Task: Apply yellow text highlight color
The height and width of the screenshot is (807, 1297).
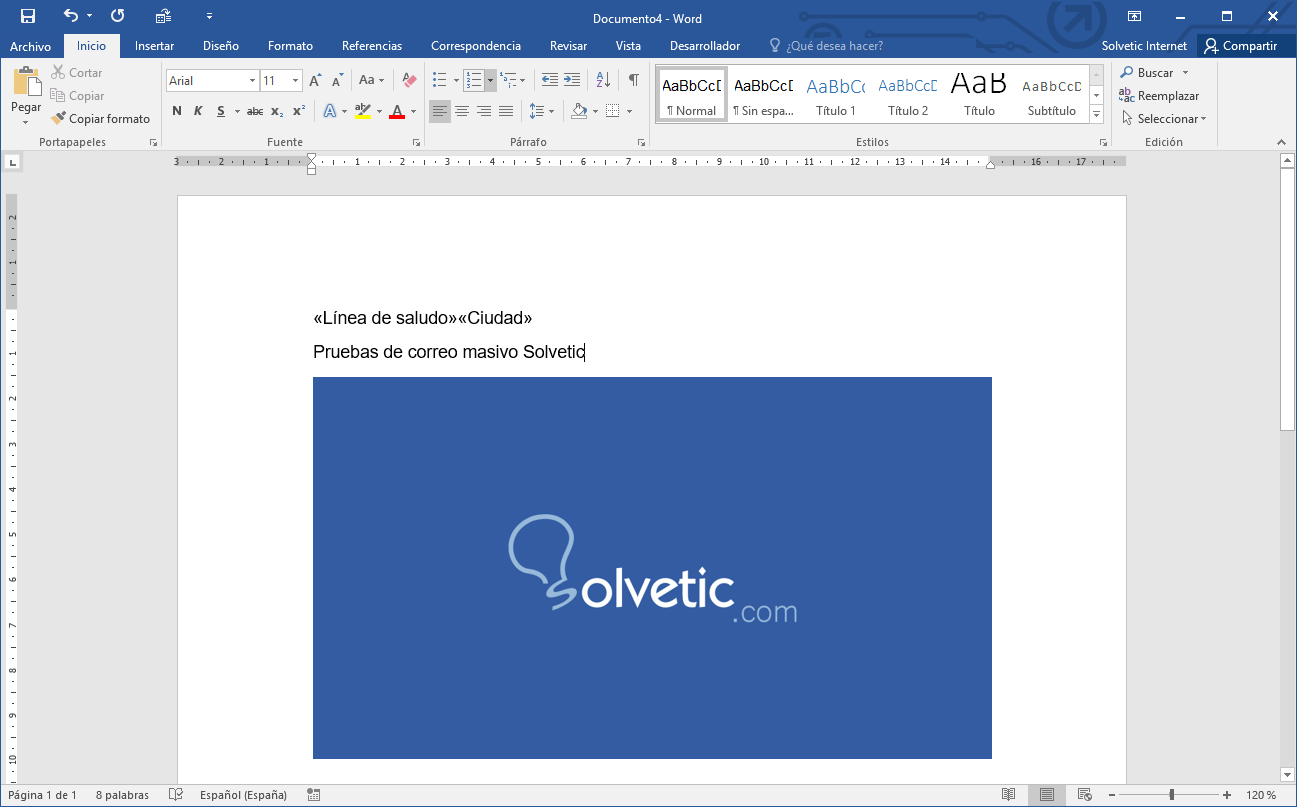Action: coord(362,111)
